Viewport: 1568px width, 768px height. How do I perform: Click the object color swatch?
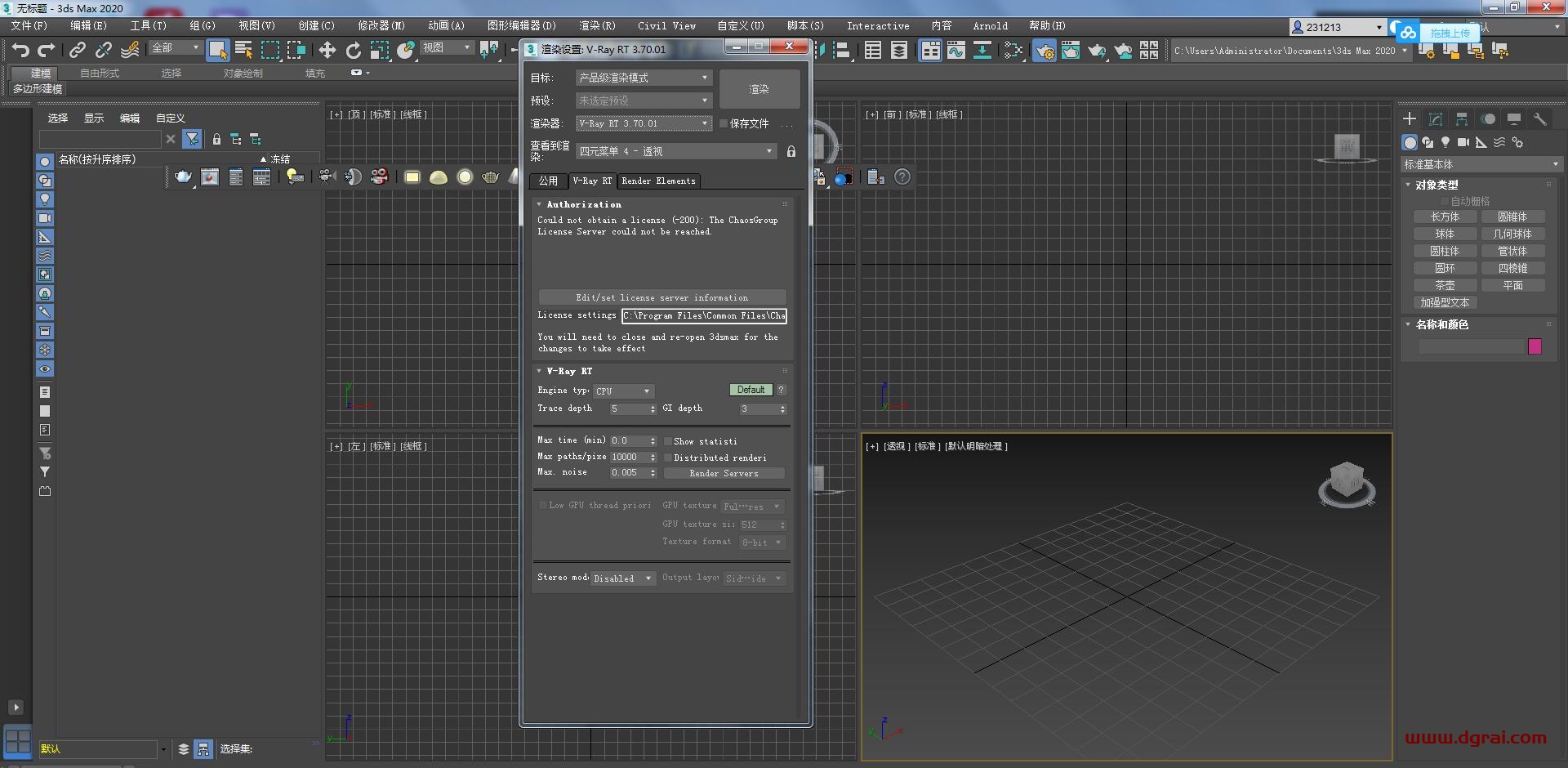point(1535,346)
